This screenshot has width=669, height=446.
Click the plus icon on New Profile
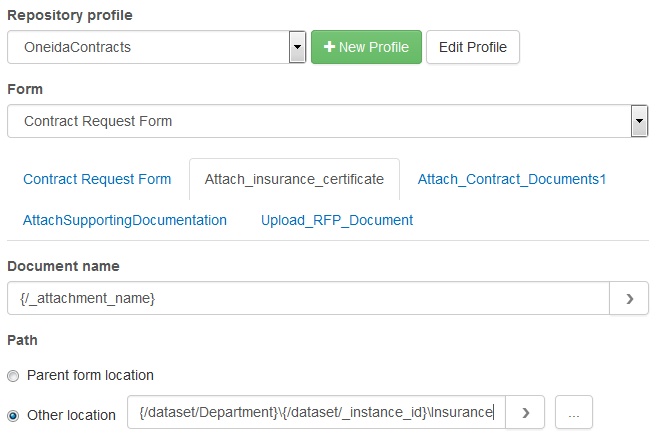(328, 47)
